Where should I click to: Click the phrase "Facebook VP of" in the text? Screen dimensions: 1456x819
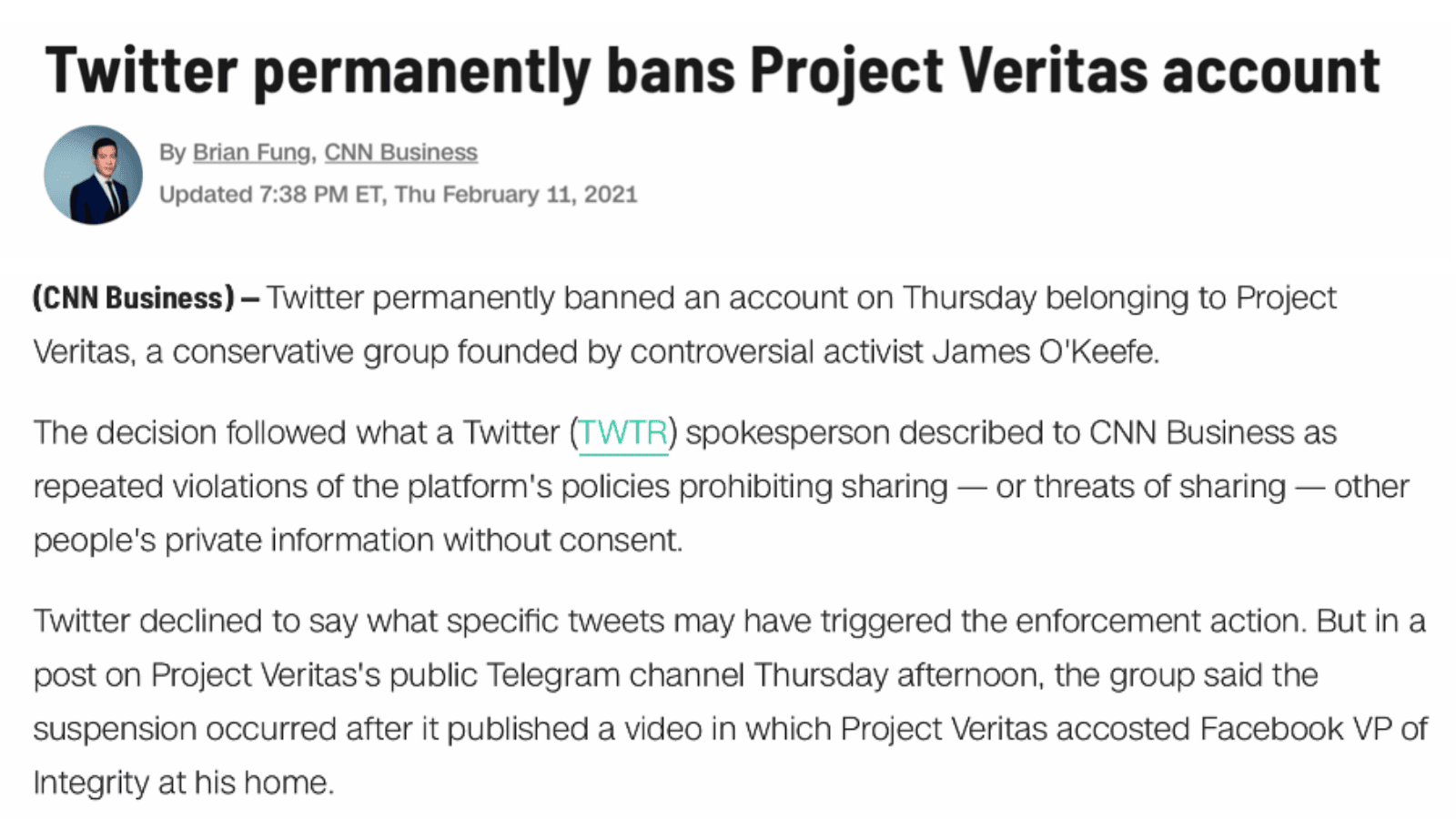click(x=1313, y=729)
